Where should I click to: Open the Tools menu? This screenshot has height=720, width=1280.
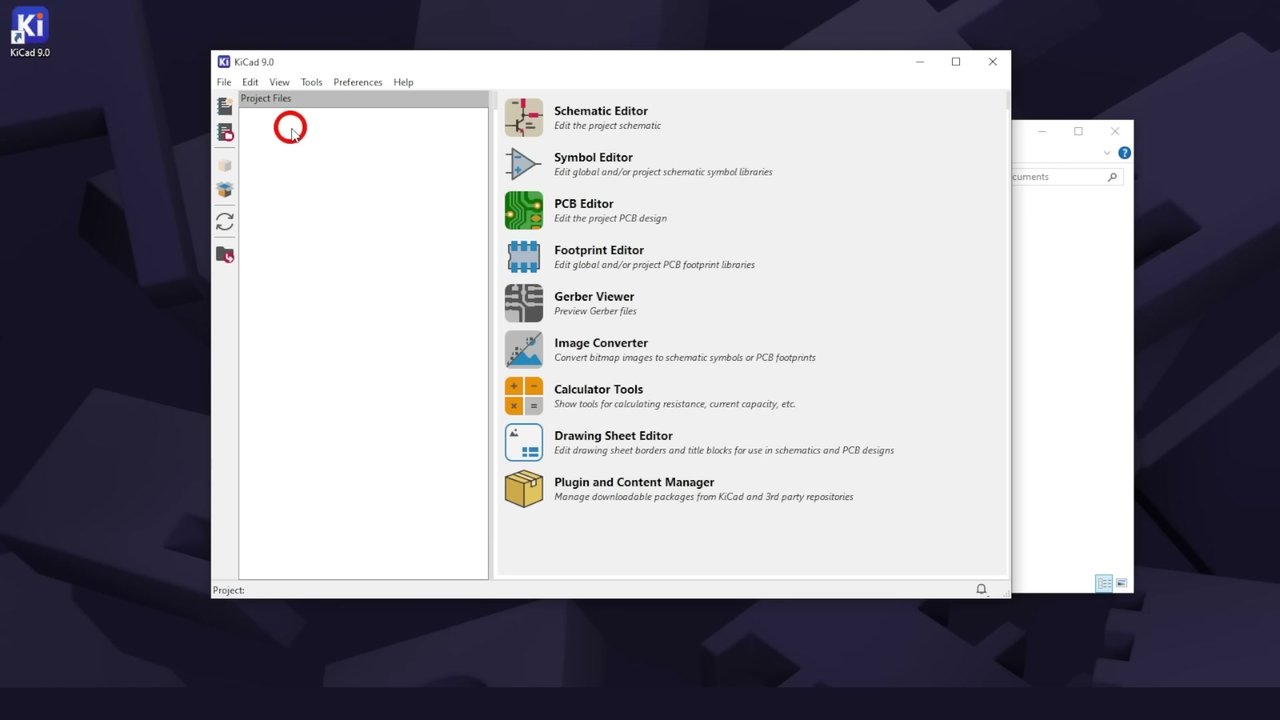coord(312,82)
